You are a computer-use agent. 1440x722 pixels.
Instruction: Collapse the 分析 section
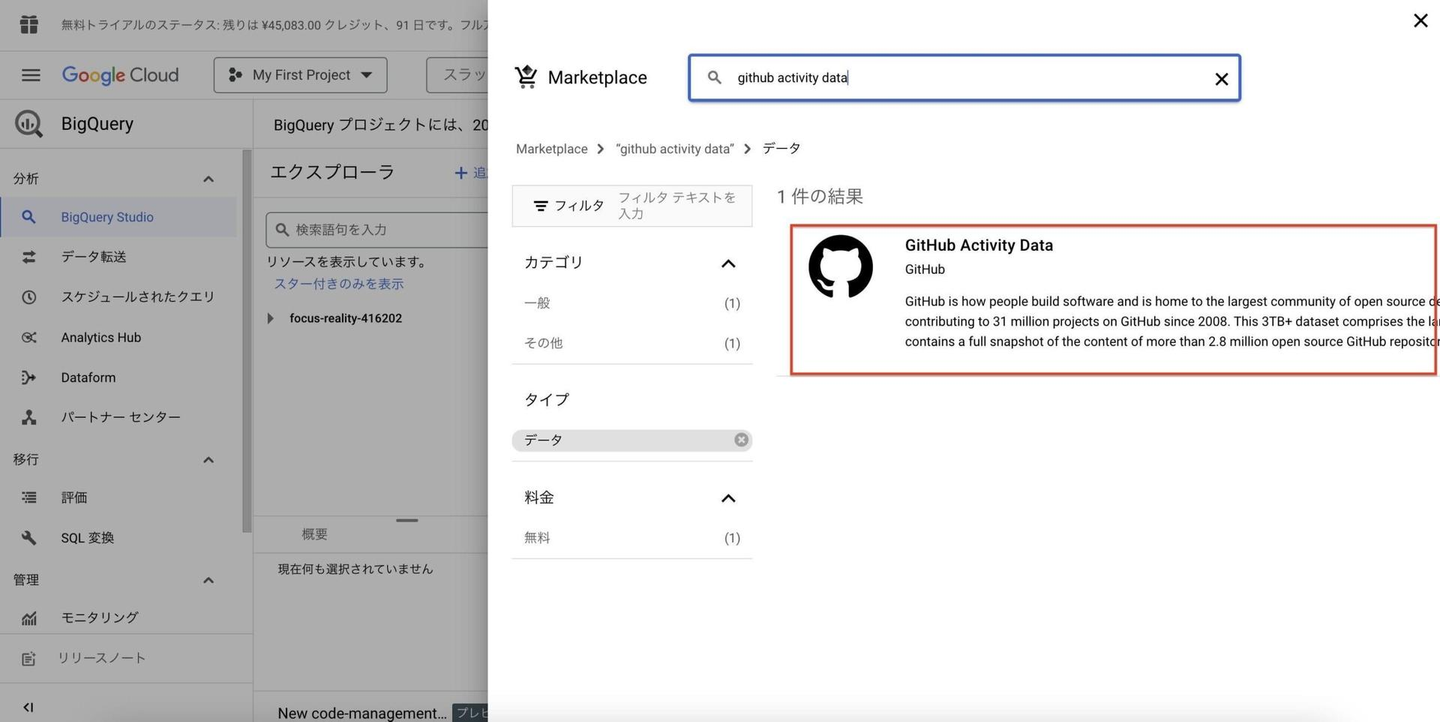(x=208, y=179)
